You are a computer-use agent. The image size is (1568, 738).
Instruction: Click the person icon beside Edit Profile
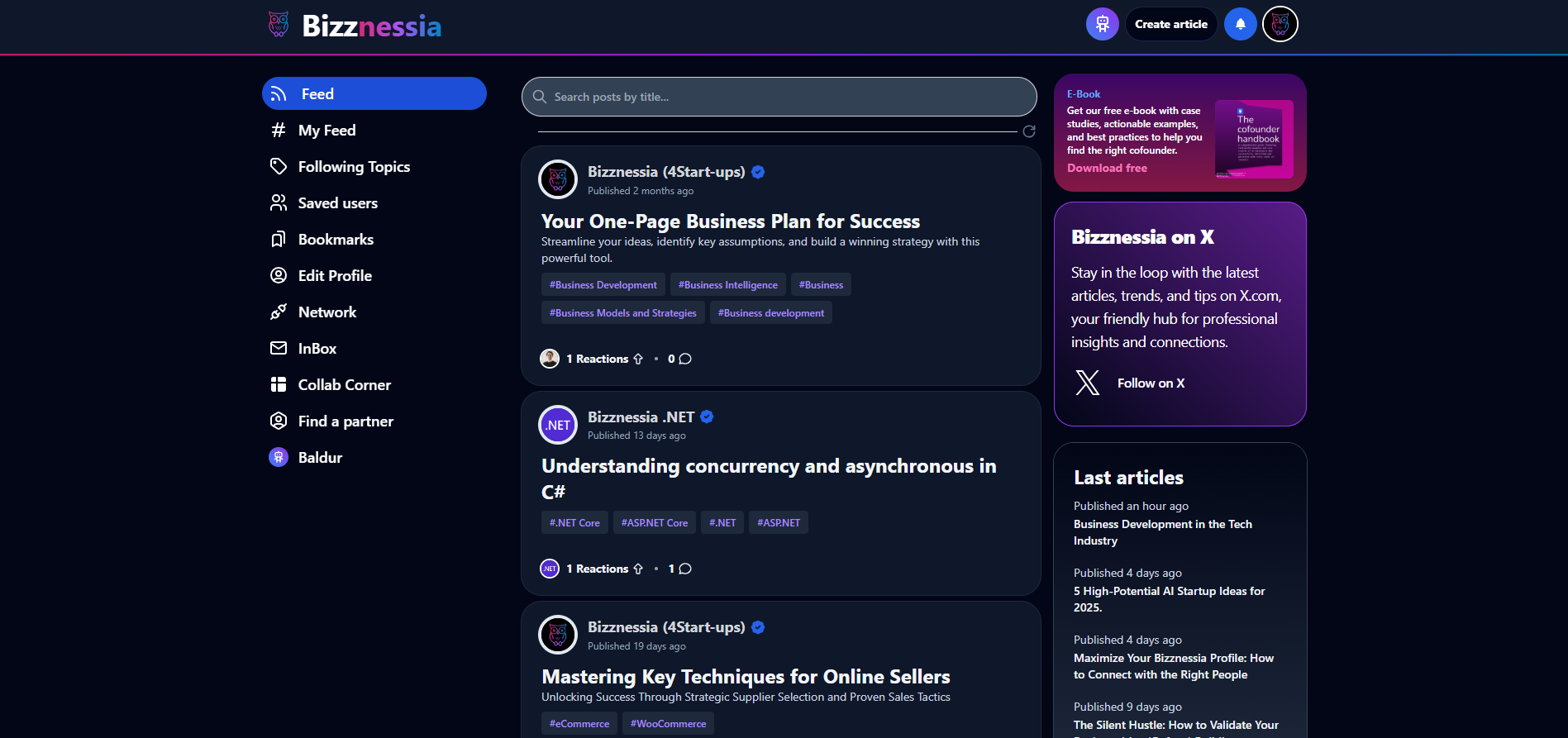pos(279,276)
